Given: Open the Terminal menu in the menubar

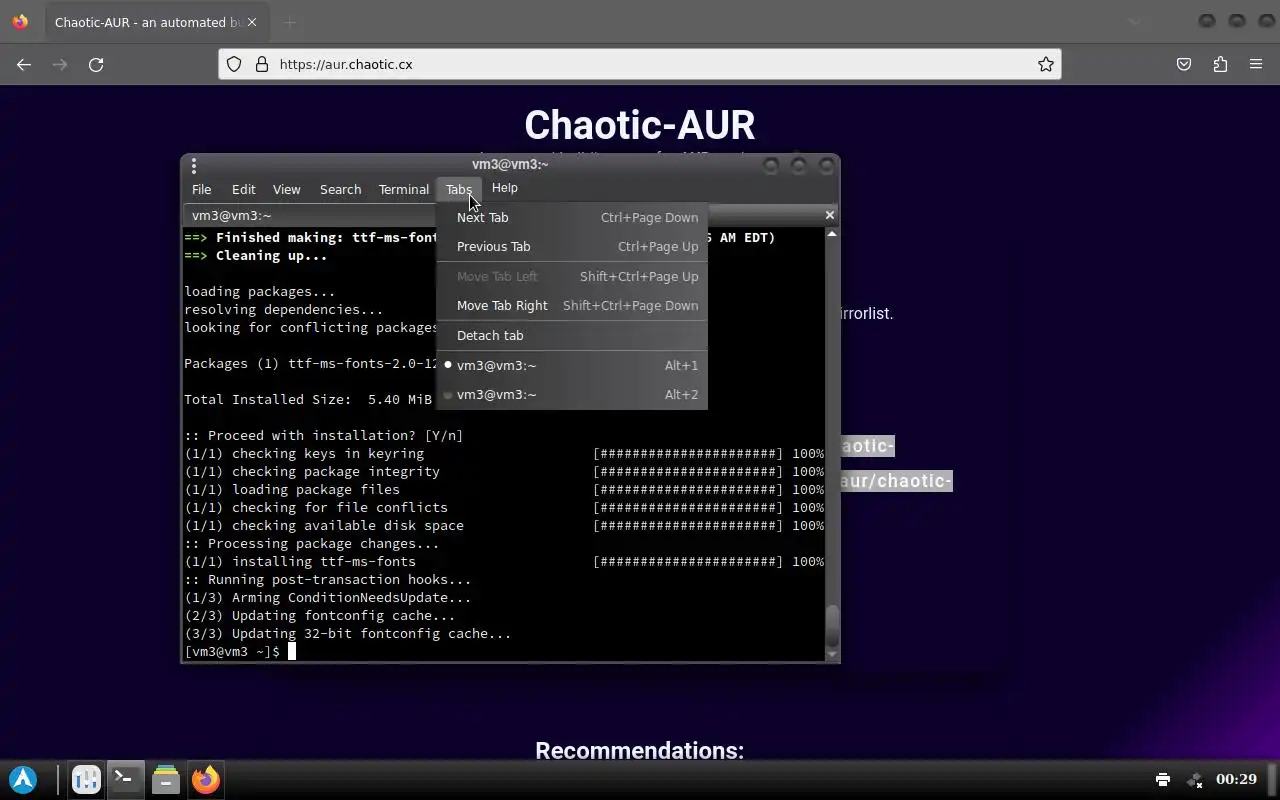Looking at the screenshot, I should 404,189.
